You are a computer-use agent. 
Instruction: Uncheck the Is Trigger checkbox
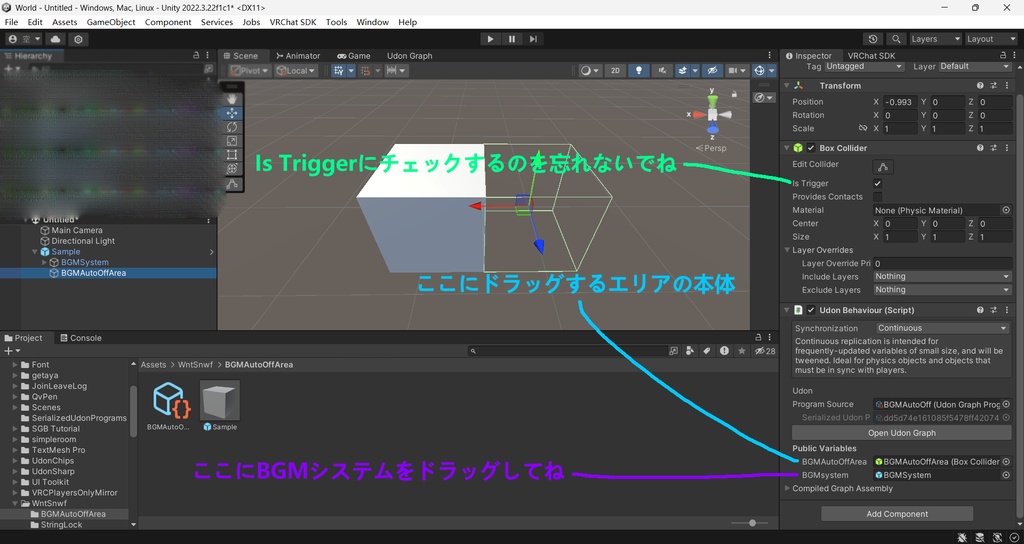point(877,184)
